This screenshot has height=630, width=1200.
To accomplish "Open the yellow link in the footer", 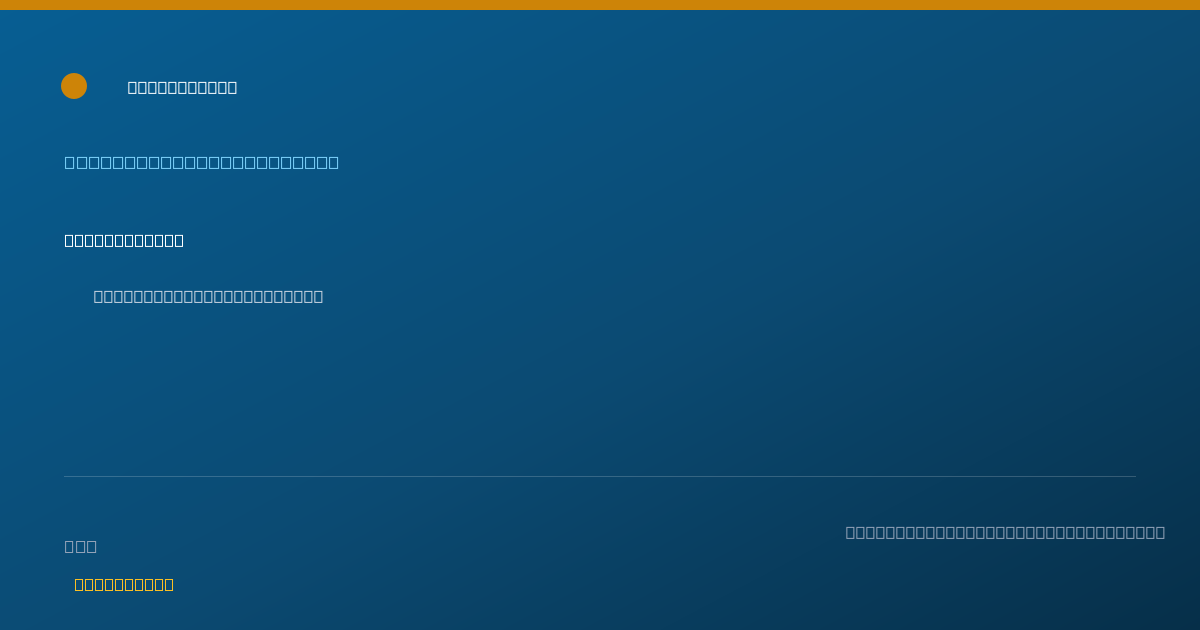I will coord(124,584).
